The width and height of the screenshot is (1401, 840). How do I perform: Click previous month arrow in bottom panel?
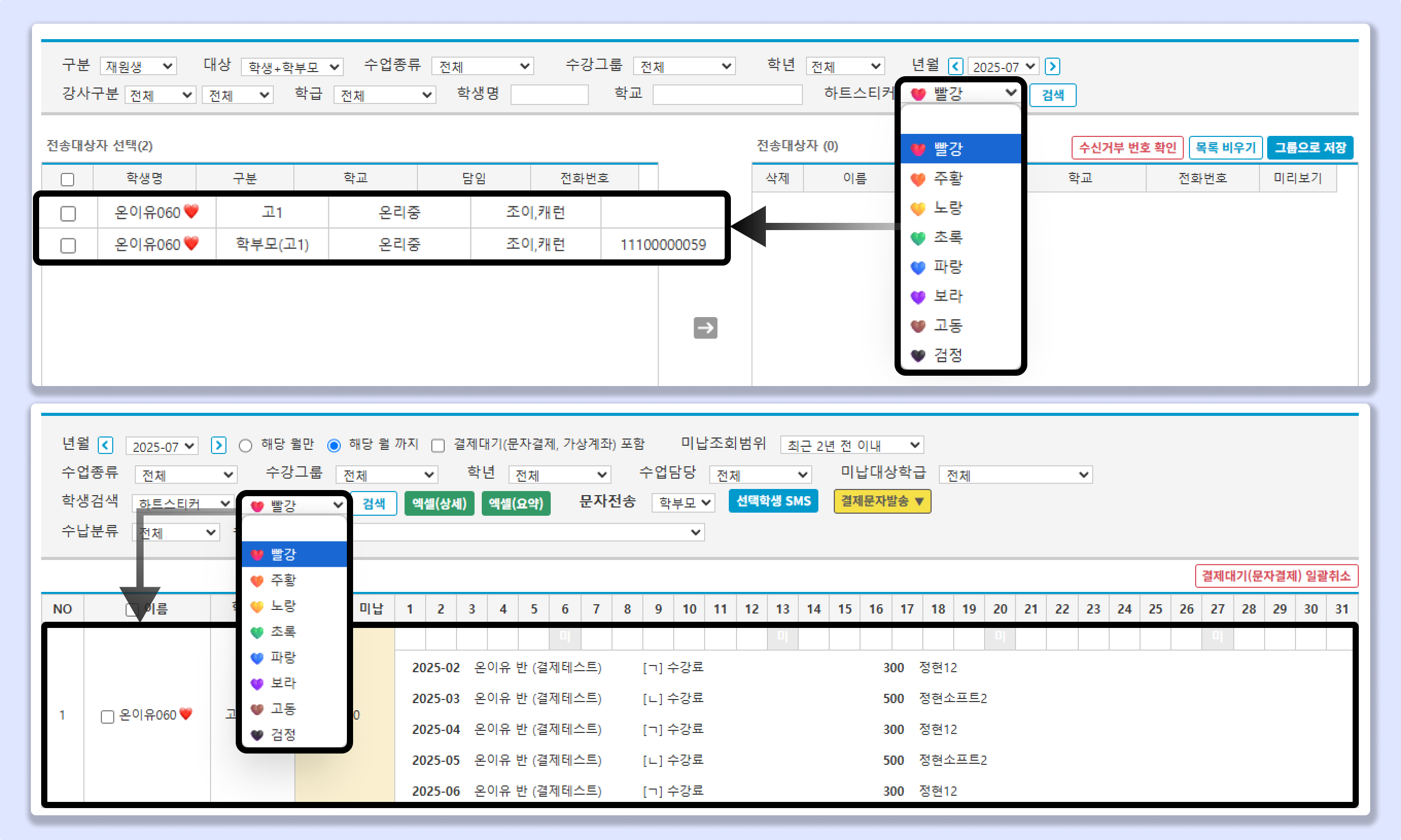click(106, 445)
